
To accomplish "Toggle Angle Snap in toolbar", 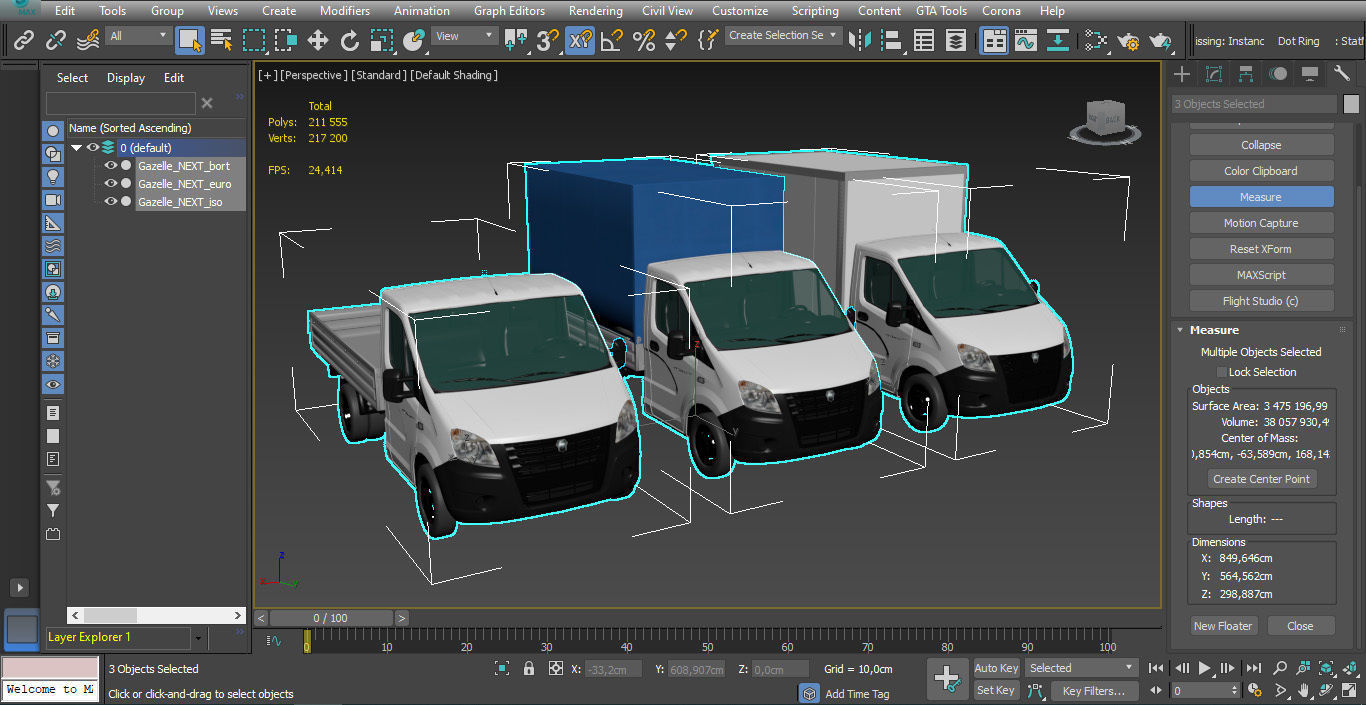I will (x=612, y=40).
